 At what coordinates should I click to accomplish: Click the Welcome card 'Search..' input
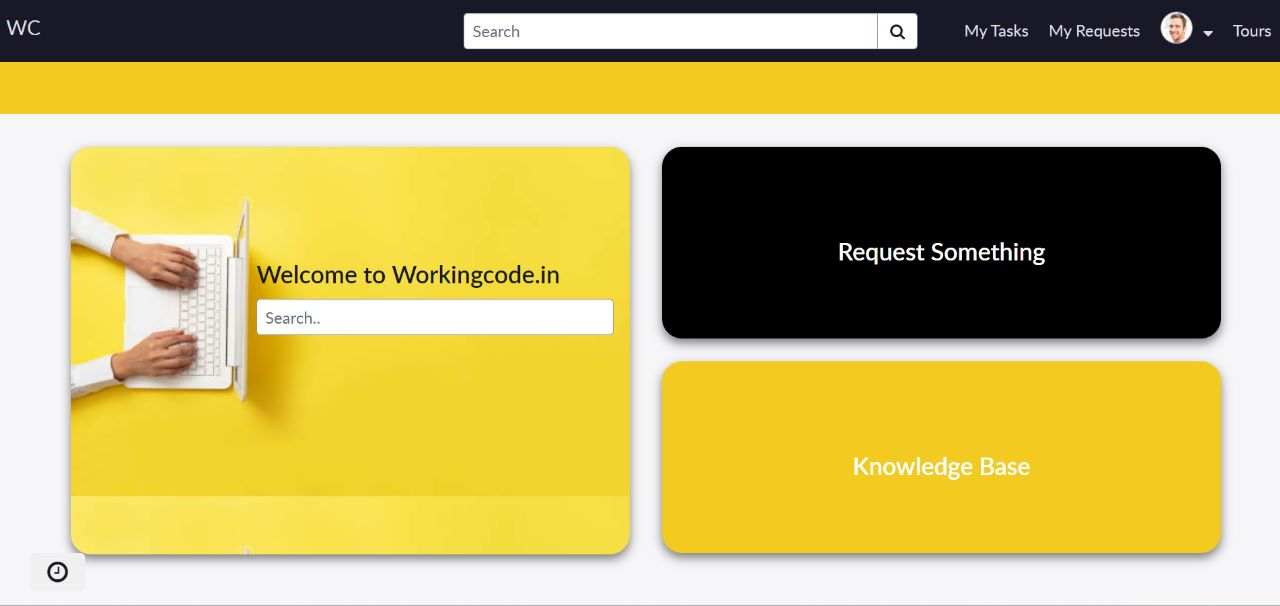434,318
